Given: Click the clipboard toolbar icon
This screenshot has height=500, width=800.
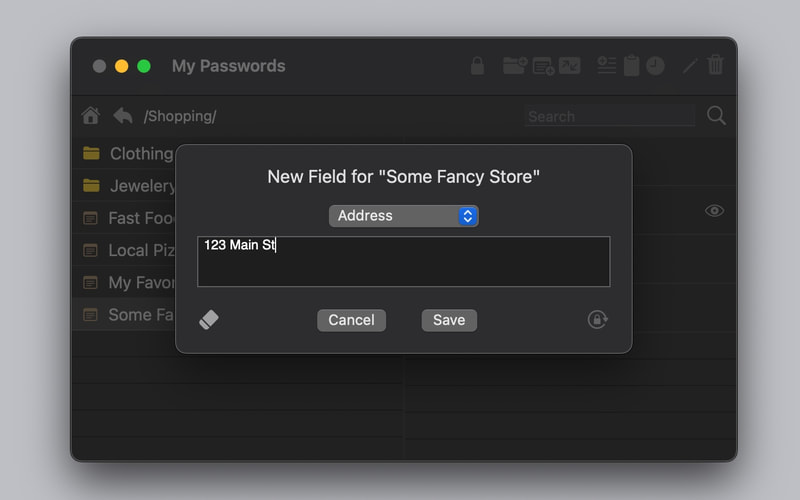Looking at the screenshot, I should 631,65.
